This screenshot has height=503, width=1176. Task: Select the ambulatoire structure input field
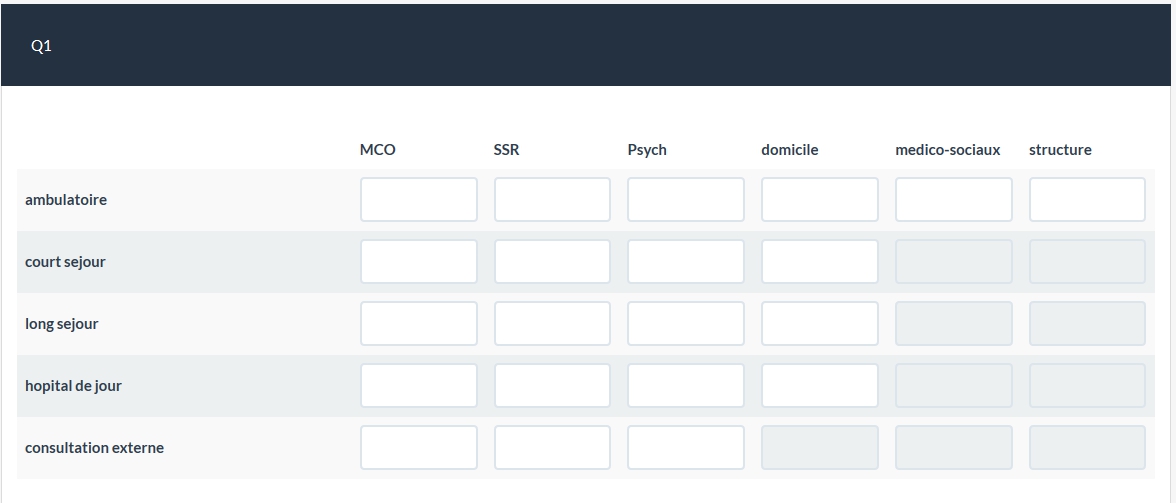tap(1087, 200)
